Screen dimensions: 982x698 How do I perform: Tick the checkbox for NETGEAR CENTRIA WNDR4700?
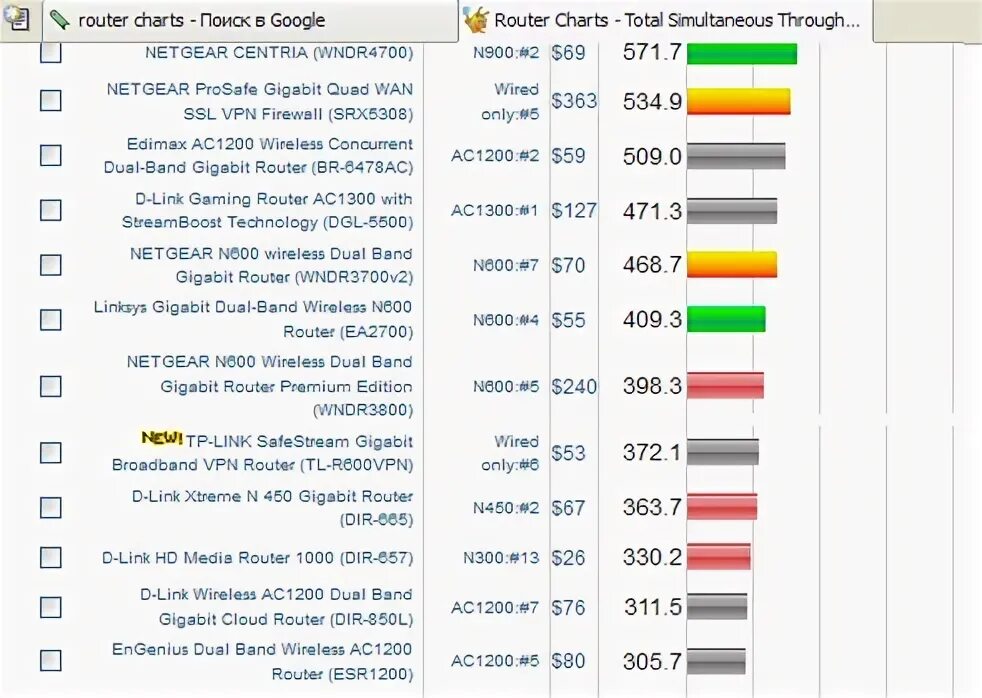click(x=51, y=53)
